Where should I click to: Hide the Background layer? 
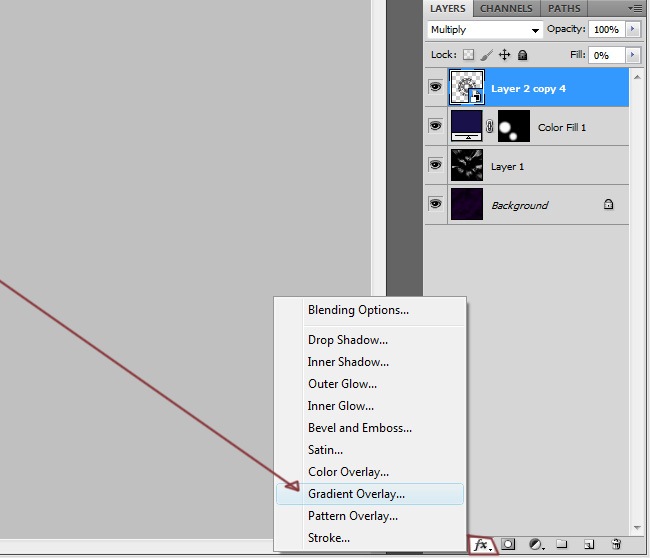coord(435,204)
